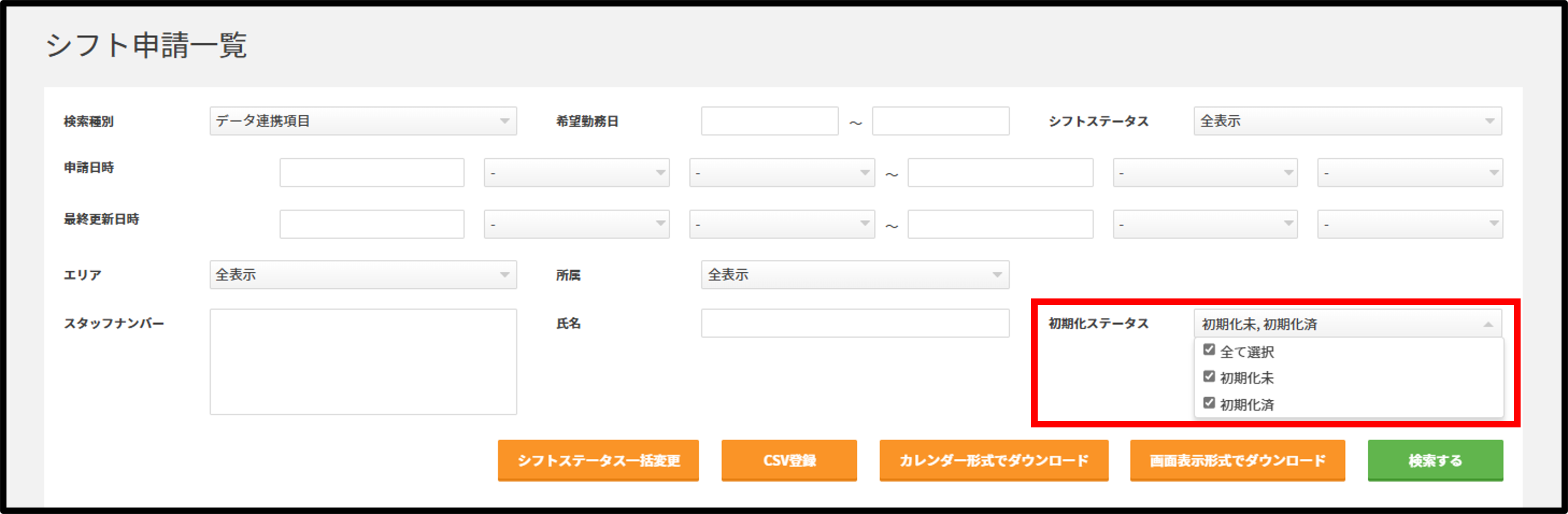Open the last minute dropdown in 最終更新日時 row
1568x514 pixels.
pos(1410,224)
